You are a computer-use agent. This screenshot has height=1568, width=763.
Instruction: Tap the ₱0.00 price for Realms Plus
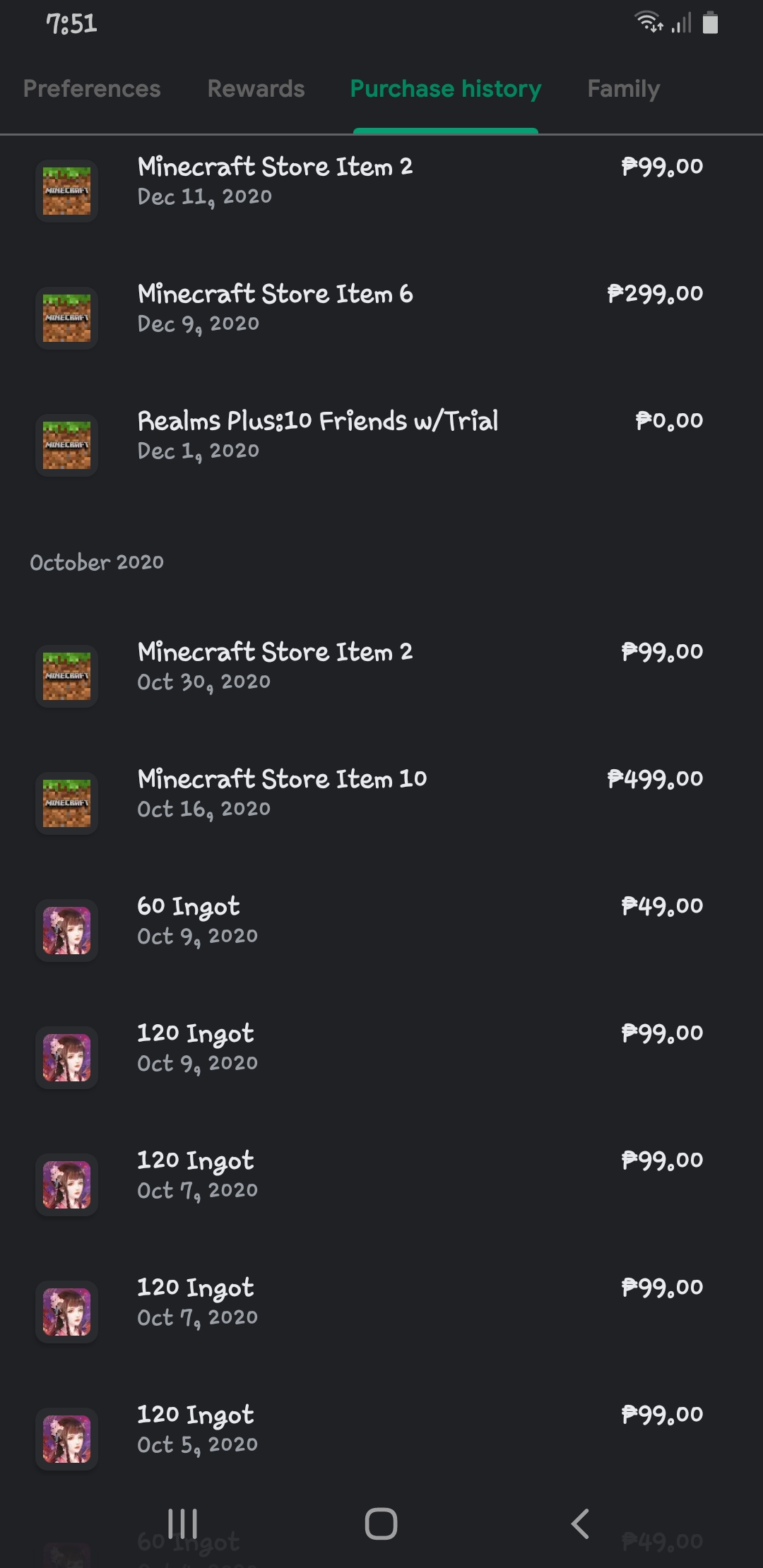tap(668, 421)
